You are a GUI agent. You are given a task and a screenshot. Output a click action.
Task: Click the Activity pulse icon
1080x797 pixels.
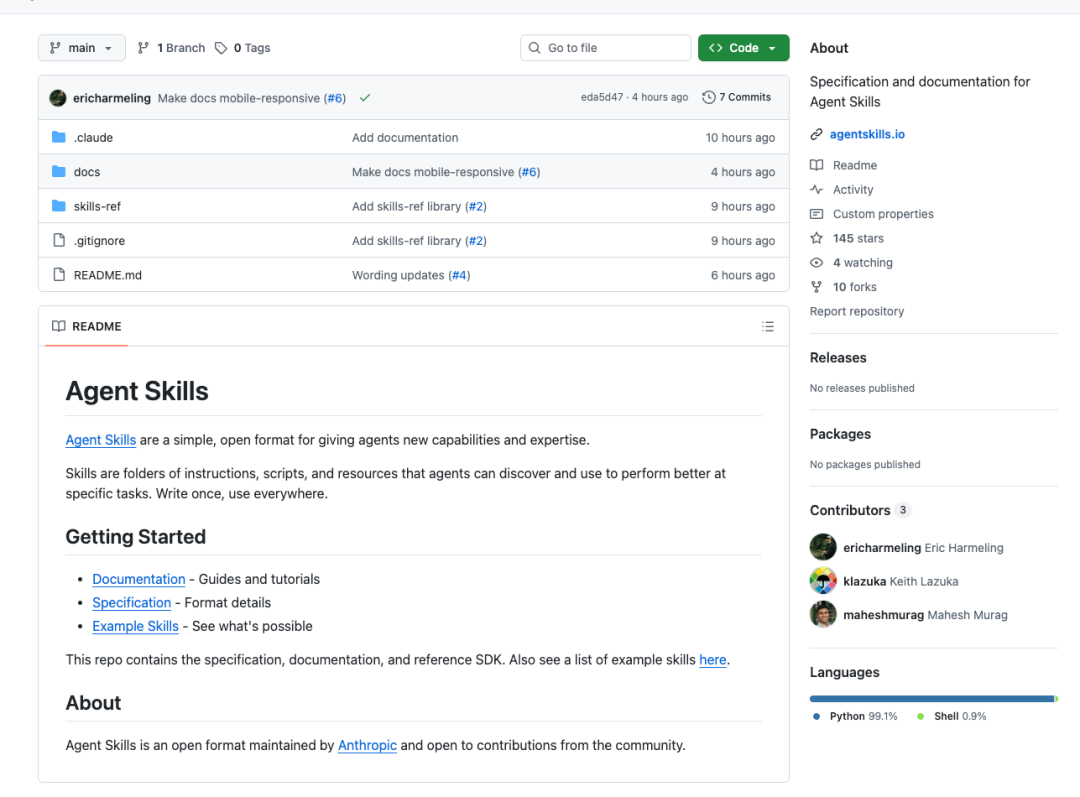[x=817, y=190]
